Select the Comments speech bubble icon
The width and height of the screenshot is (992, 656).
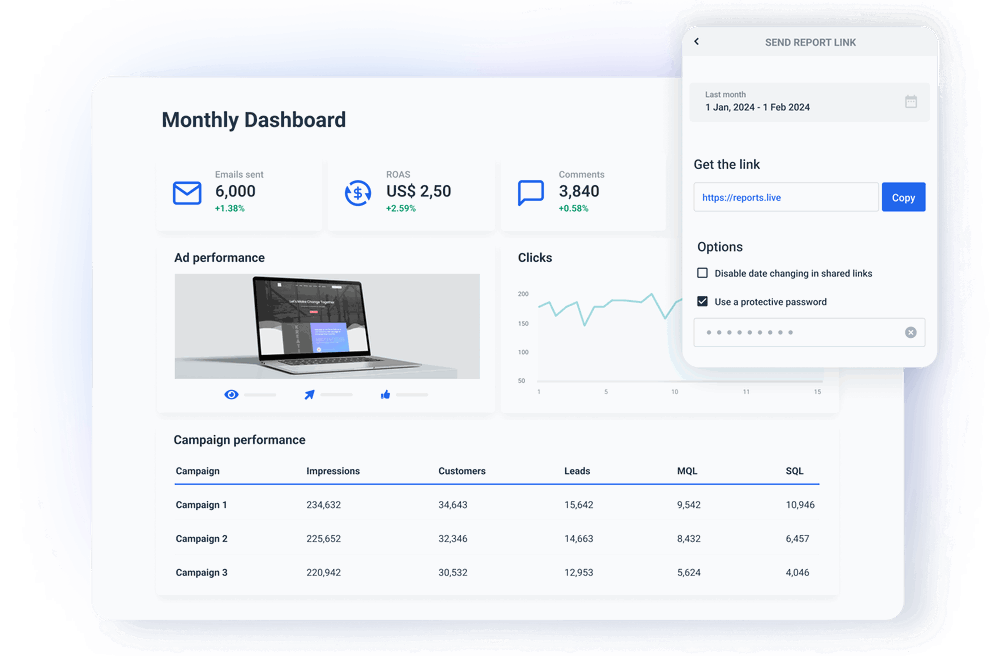[531, 192]
